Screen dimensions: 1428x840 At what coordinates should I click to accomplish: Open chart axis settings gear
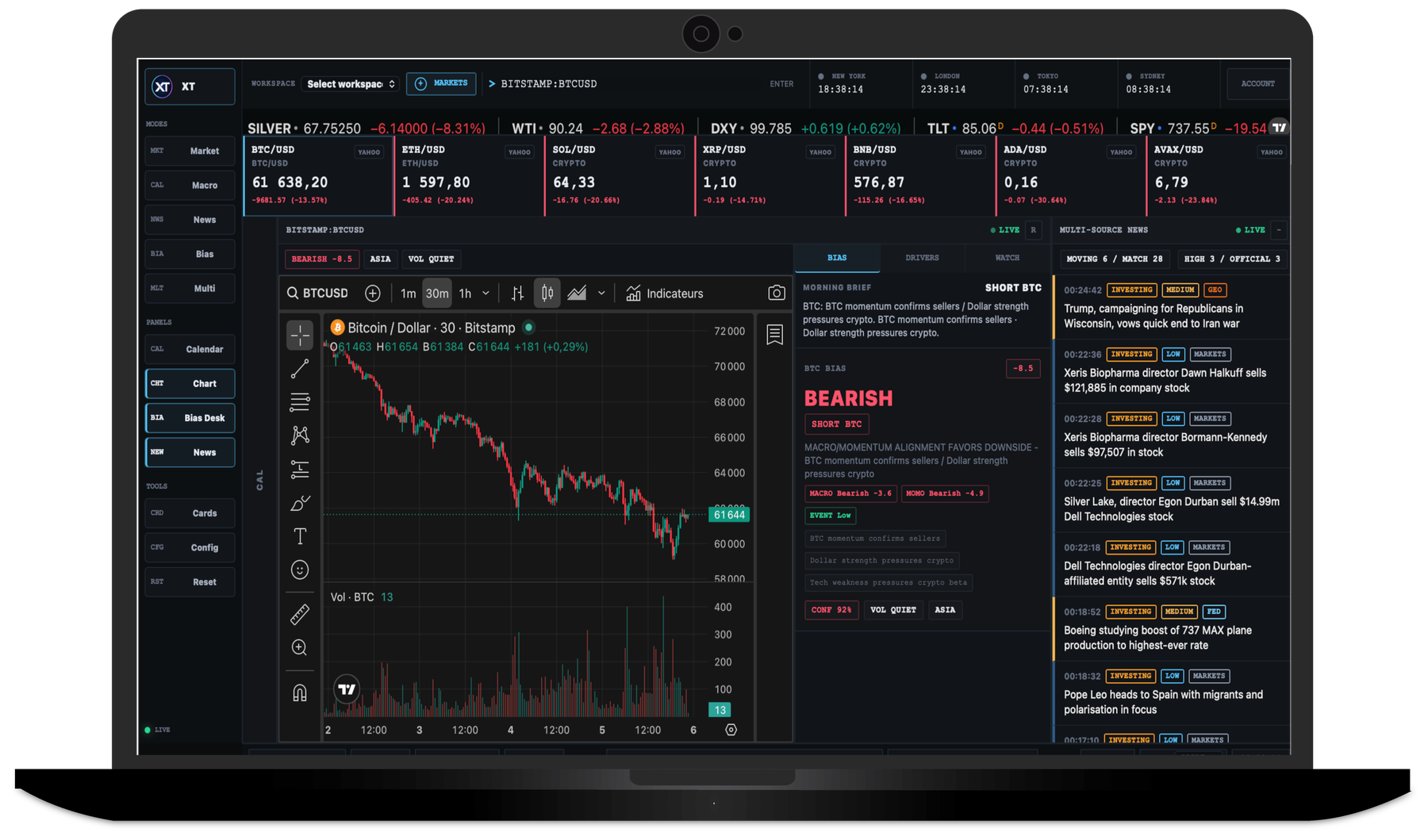(x=731, y=730)
